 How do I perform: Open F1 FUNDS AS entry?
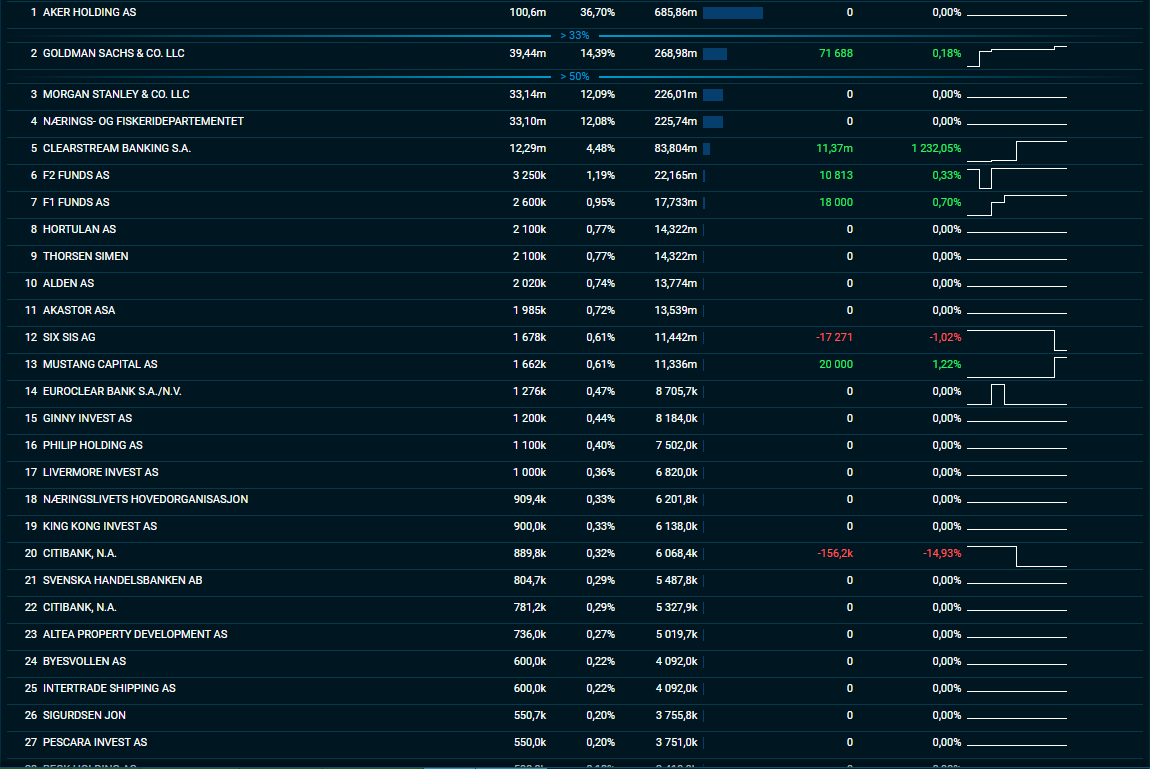click(76, 203)
